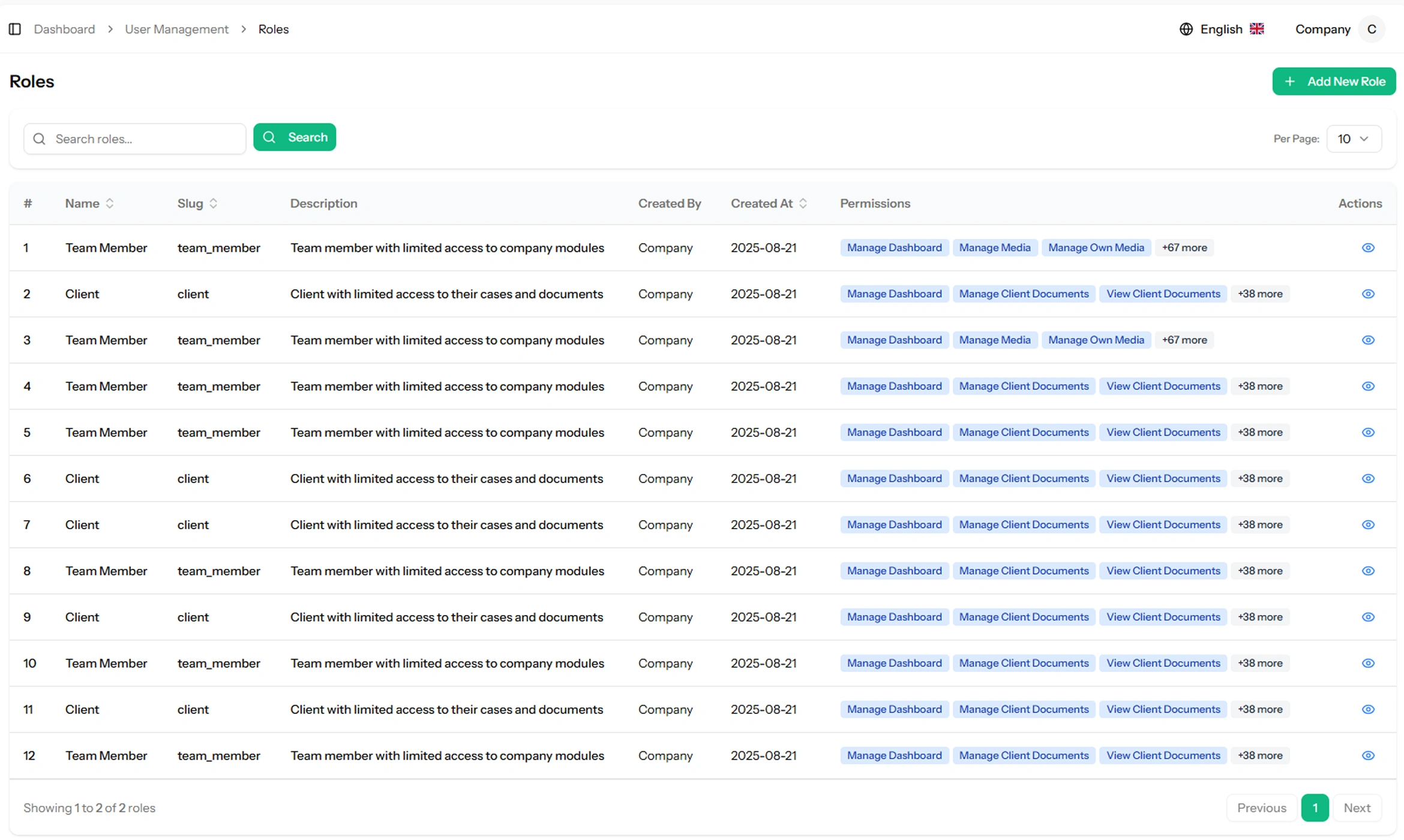Click the UK flag icon
Screen dimensions: 1404x840
[x=1256, y=29]
